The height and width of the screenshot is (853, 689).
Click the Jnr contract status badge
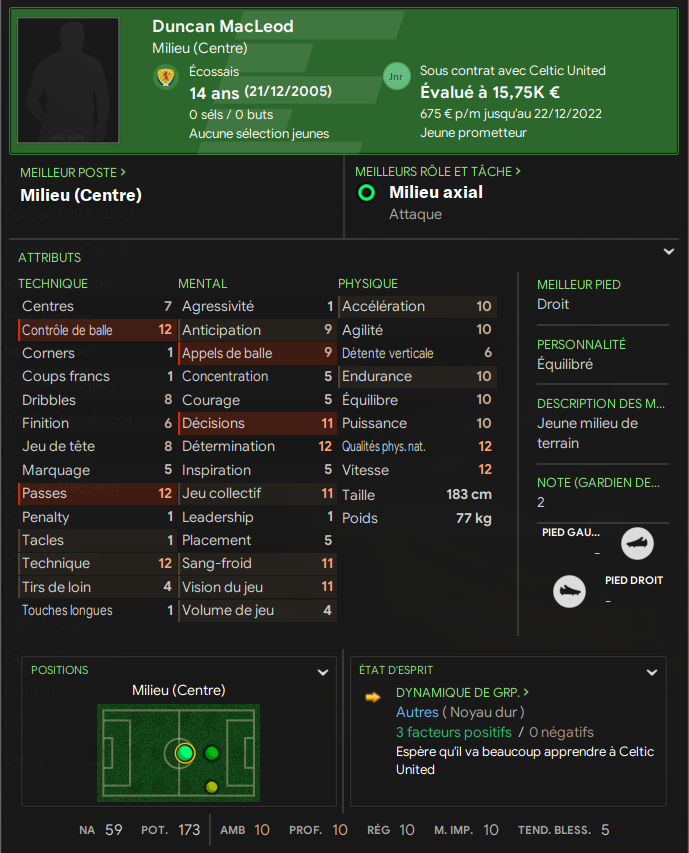pos(396,76)
